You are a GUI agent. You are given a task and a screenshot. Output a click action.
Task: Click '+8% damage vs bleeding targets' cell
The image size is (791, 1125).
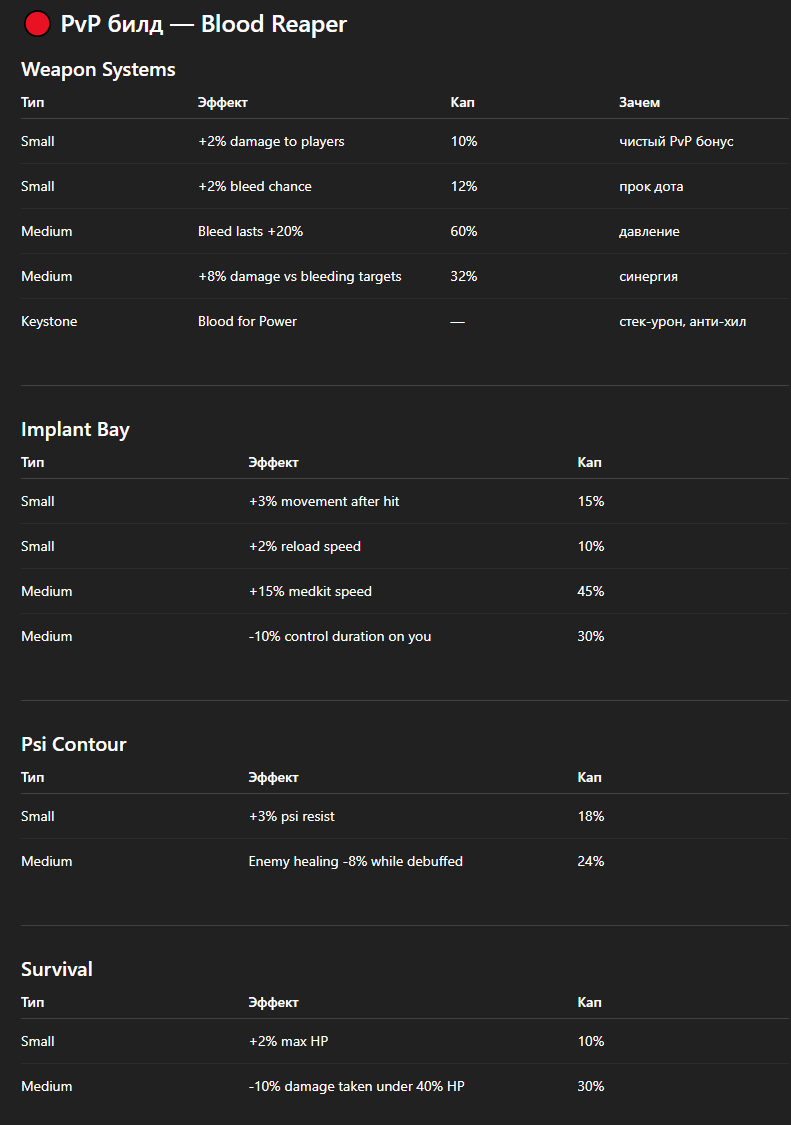tap(300, 276)
